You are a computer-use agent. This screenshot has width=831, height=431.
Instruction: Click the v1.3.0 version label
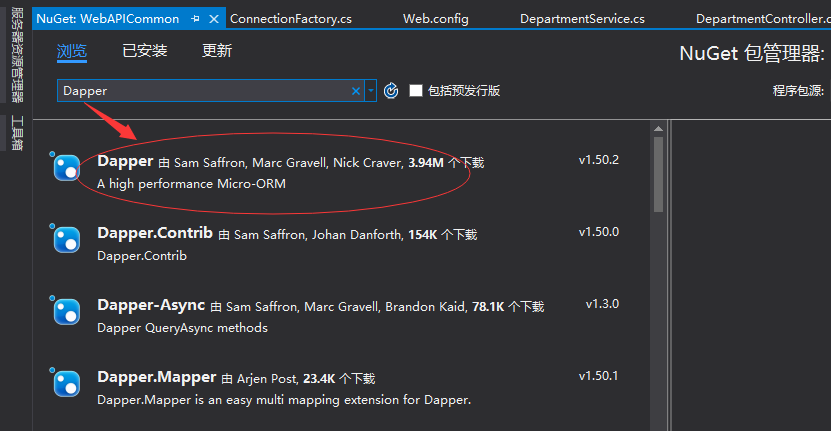[x=602, y=304]
